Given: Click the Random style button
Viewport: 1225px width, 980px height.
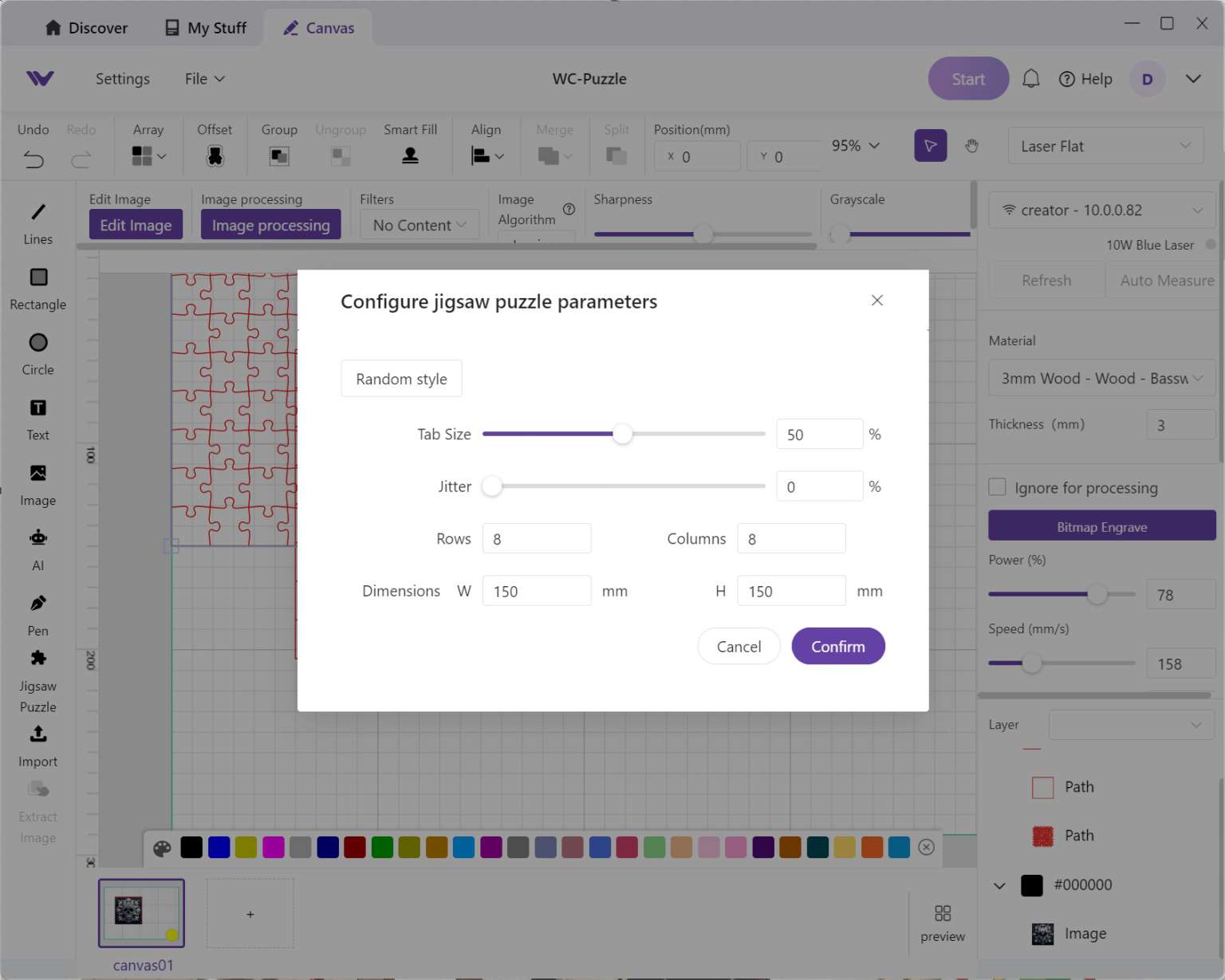Looking at the screenshot, I should [x=401, y=379].
